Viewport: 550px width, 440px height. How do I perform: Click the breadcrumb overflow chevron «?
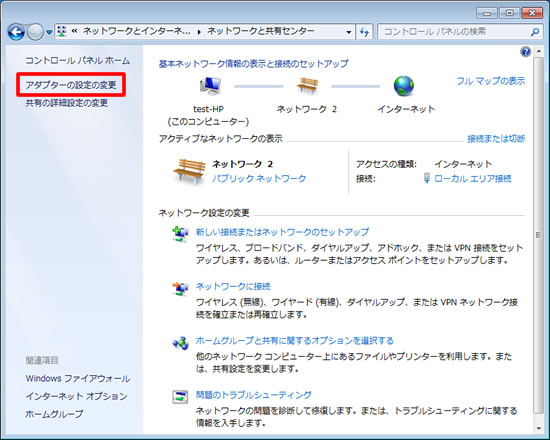coord(74,31)
